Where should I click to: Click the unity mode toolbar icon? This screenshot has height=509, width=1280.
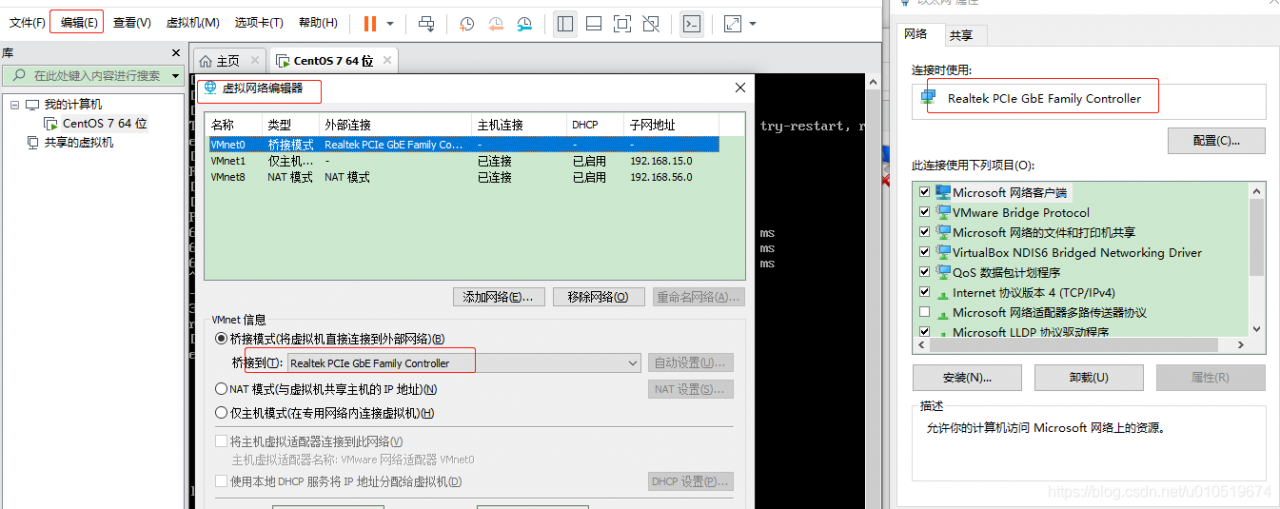pyautogui.click(x=651, y=23)
